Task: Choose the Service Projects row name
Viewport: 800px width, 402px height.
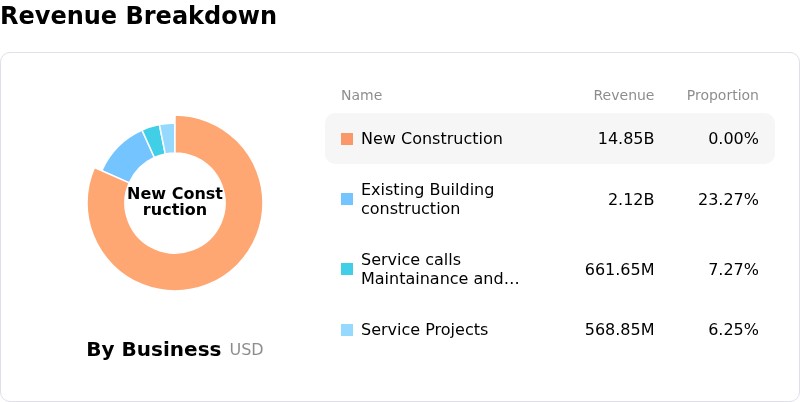Action: 424,330
